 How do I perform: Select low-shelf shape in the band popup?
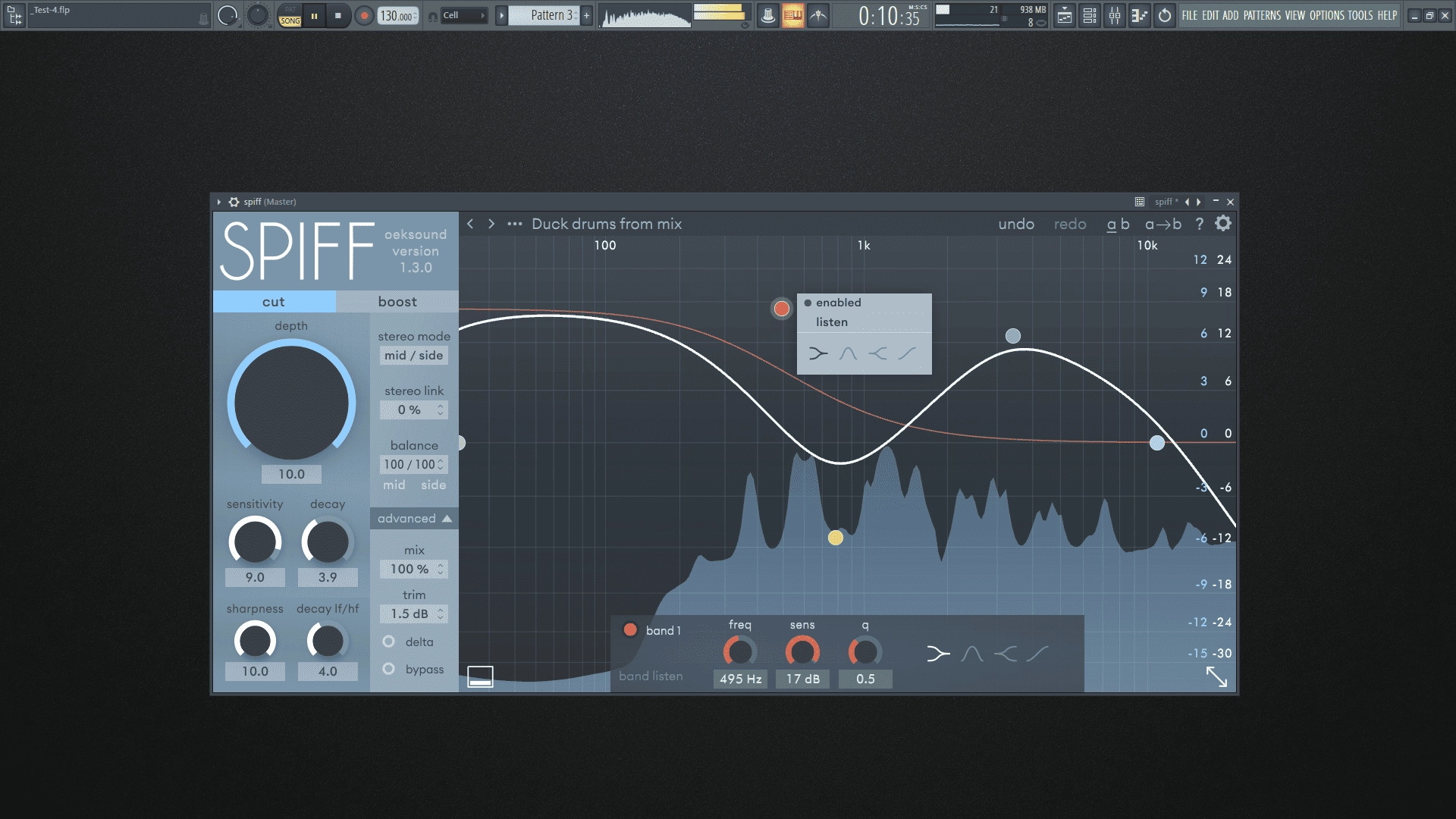pos(817,353)
